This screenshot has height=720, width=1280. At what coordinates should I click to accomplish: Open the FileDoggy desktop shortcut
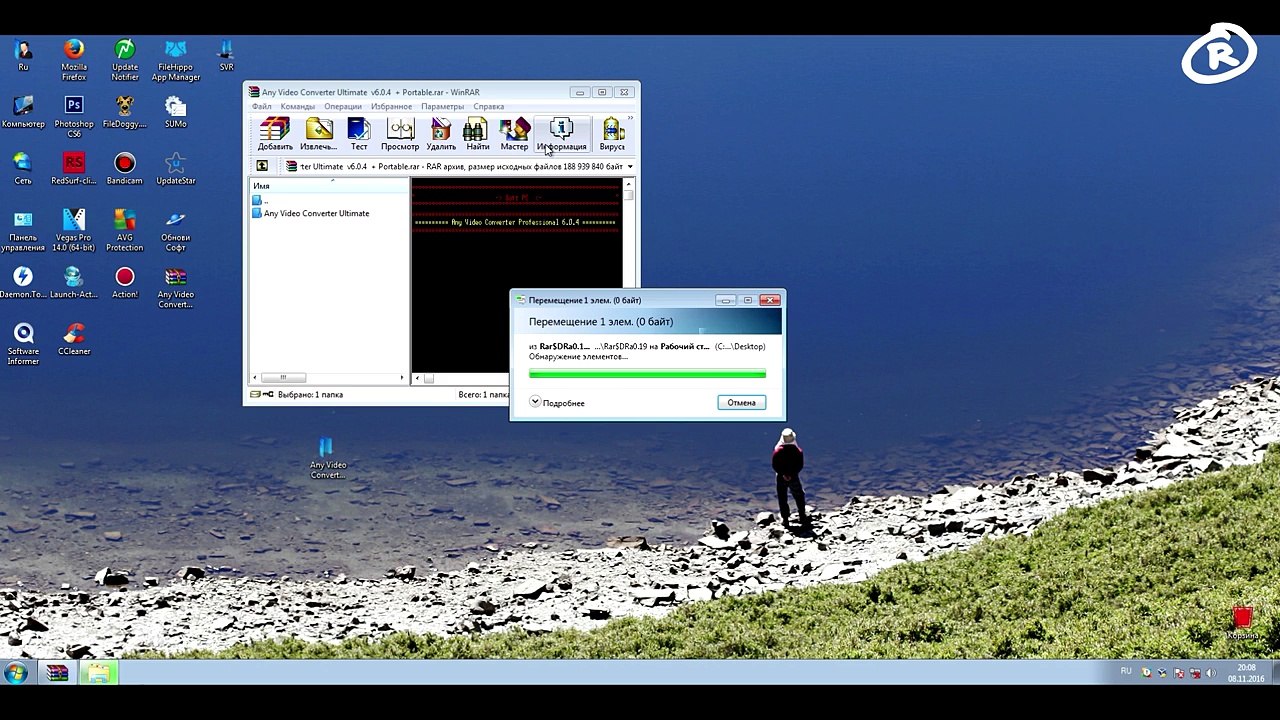click(125, 112)
